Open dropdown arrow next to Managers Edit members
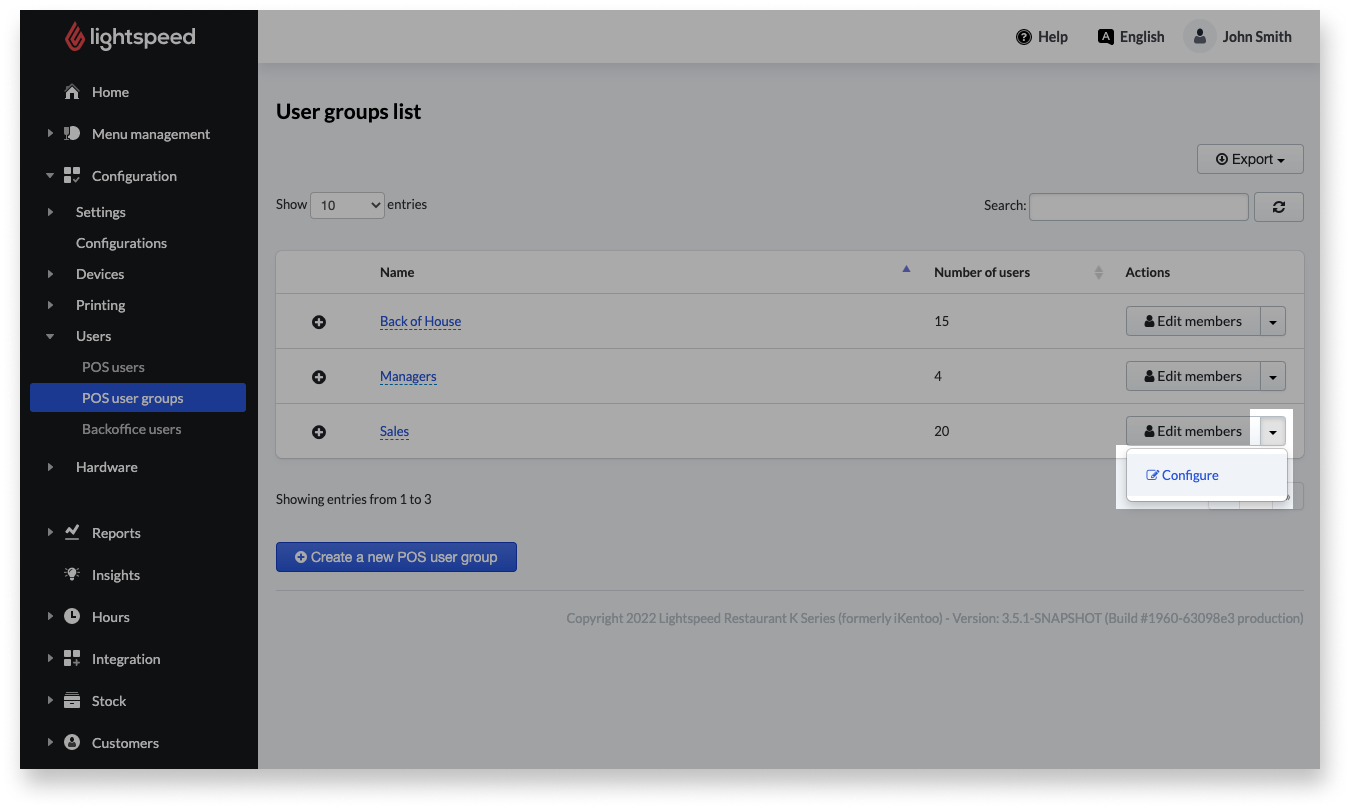 pyautogui.click(x=1272, y=377)
